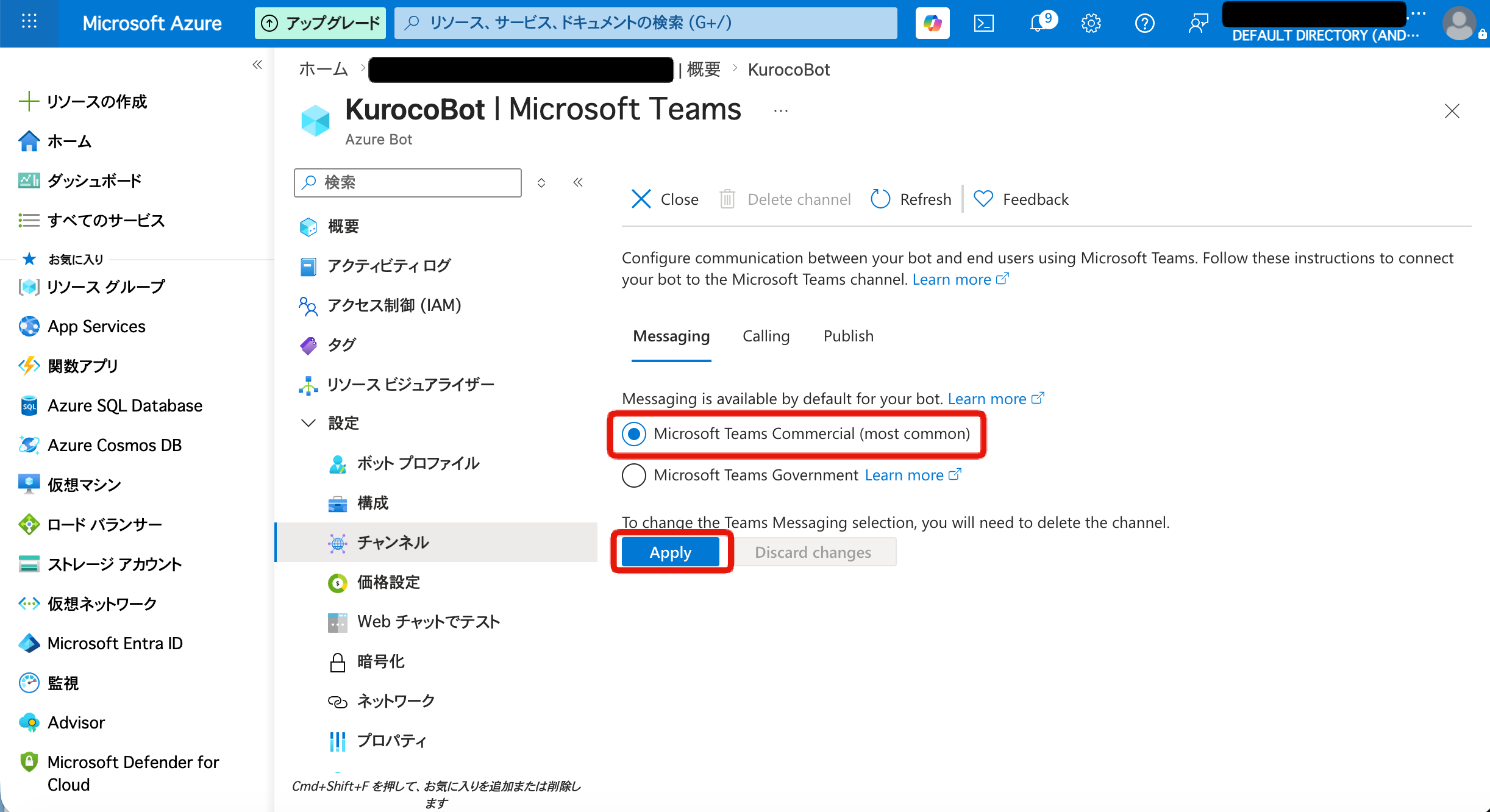Switch to the Publish tab

coord(848,337)
